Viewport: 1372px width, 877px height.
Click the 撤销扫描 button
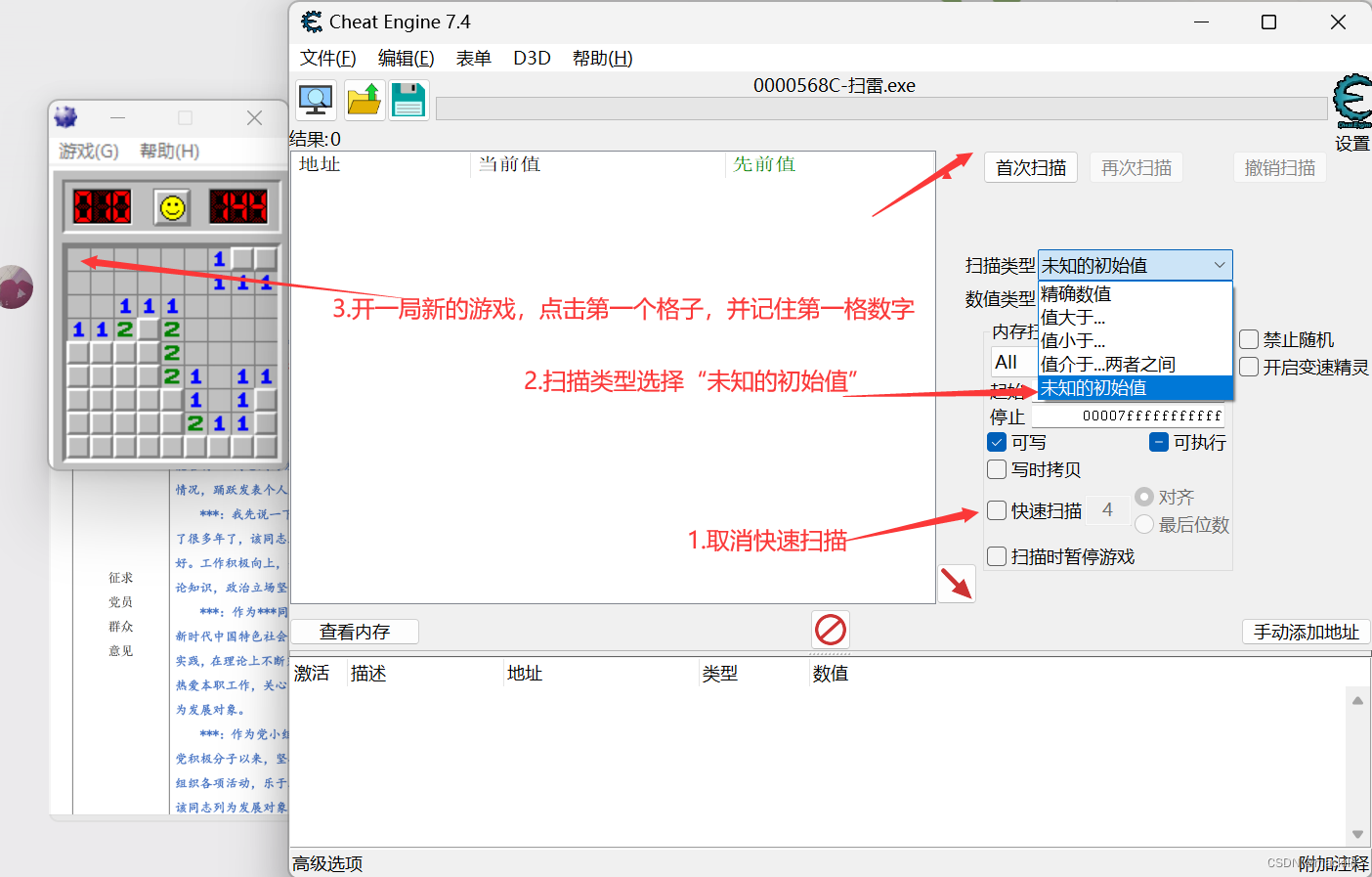1280,168
